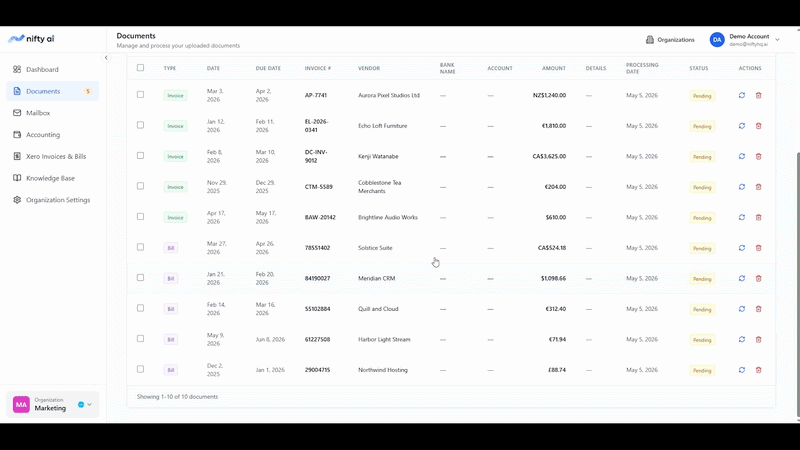Select the Harbor Light Stream bill checkbox
The width and height of the screenshot is (800, 450).
[140, 339]
